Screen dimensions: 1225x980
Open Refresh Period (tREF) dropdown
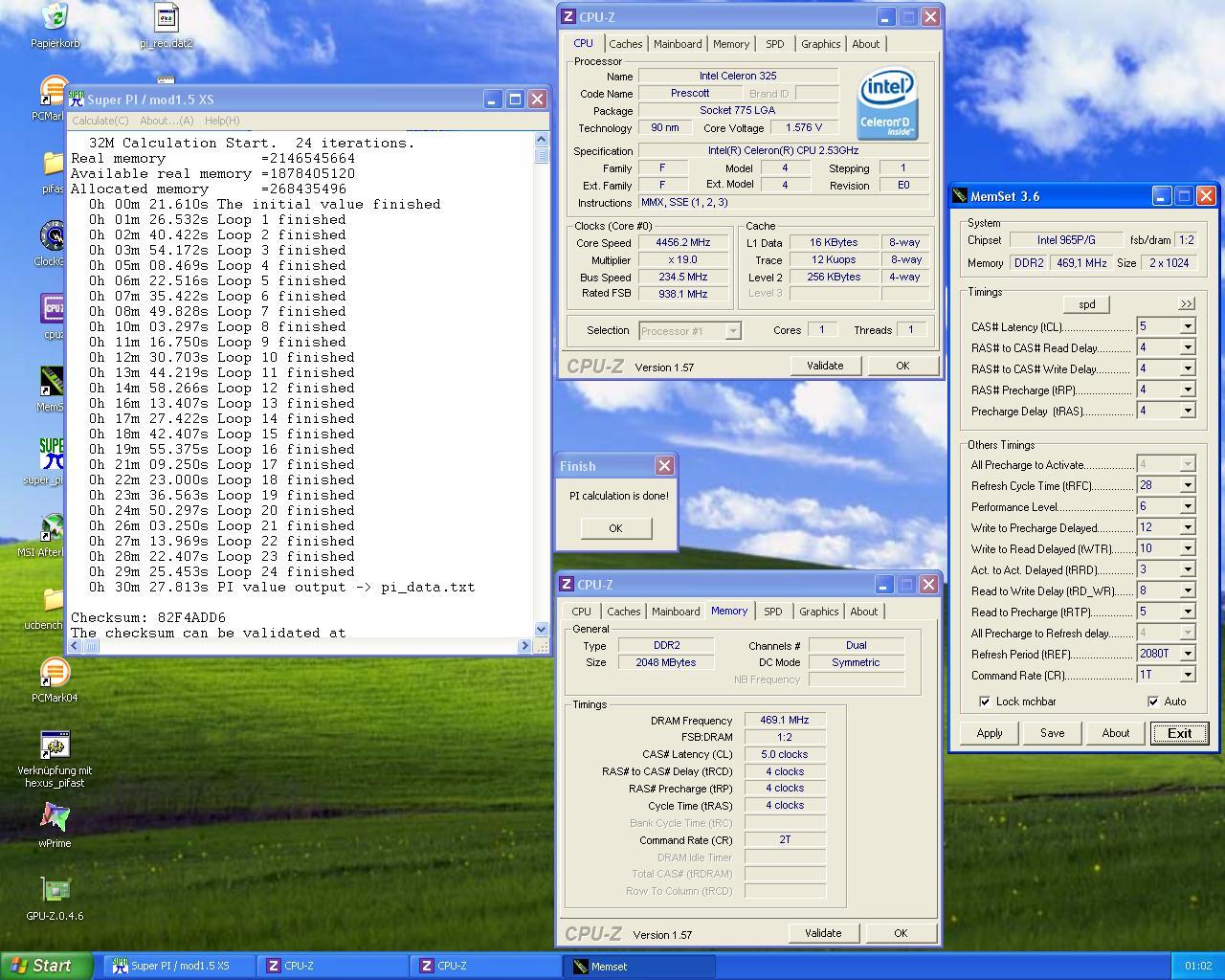click(1188, 654)
